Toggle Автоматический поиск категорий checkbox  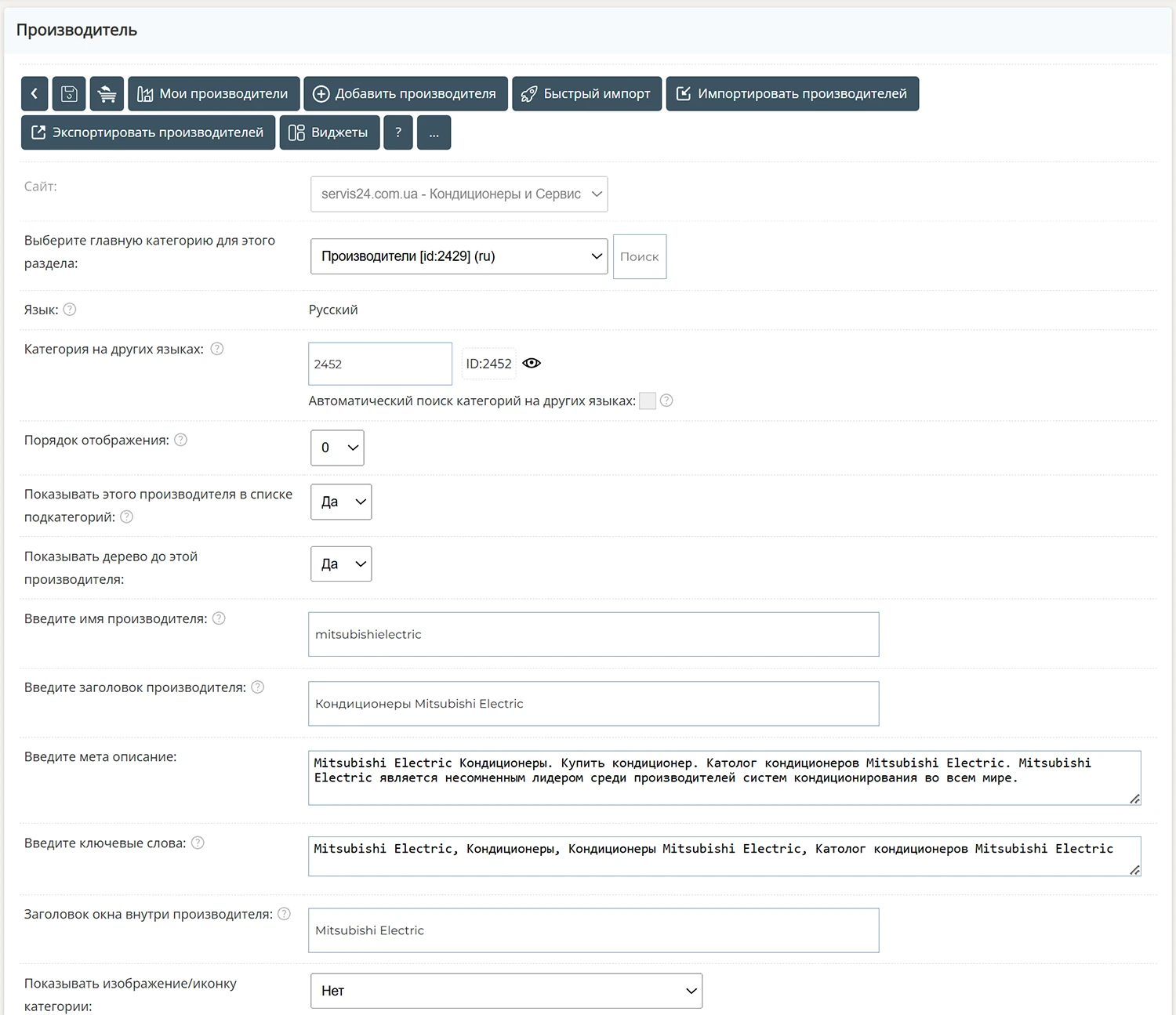[648, 401]
